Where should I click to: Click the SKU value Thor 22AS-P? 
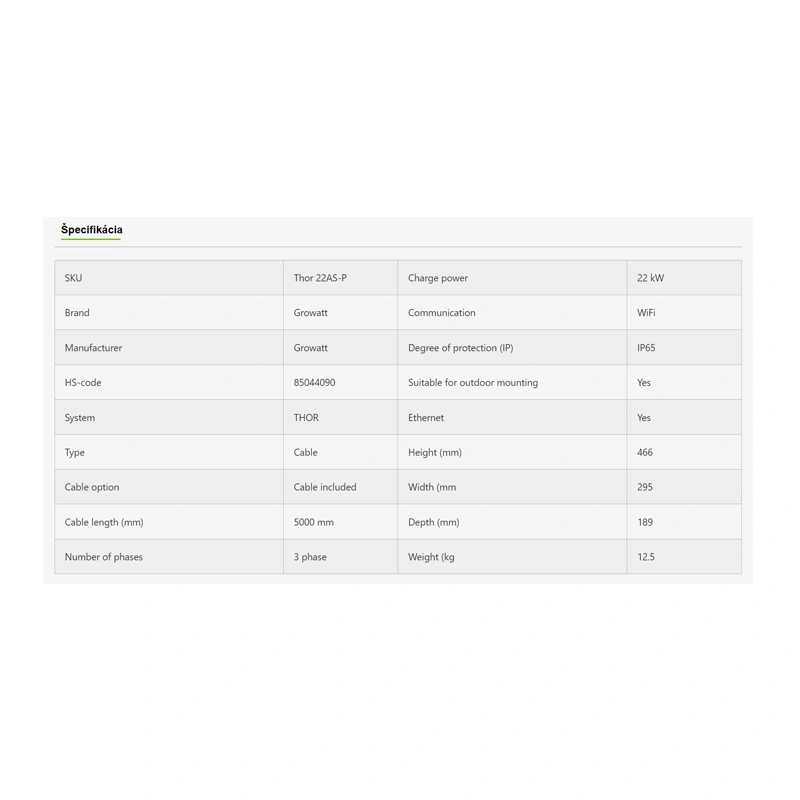320,278
